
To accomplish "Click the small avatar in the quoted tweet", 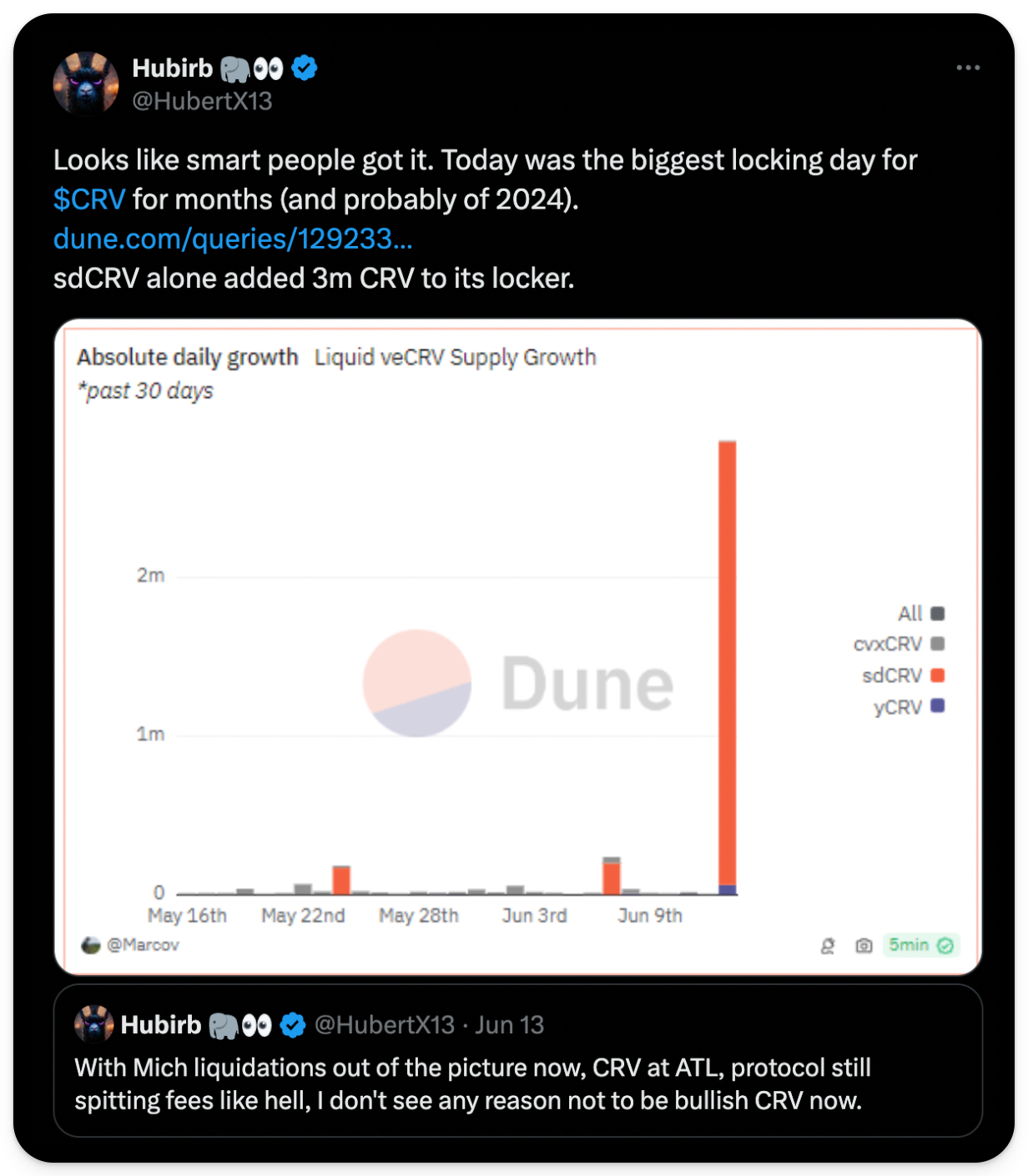I will (93, 1024).
